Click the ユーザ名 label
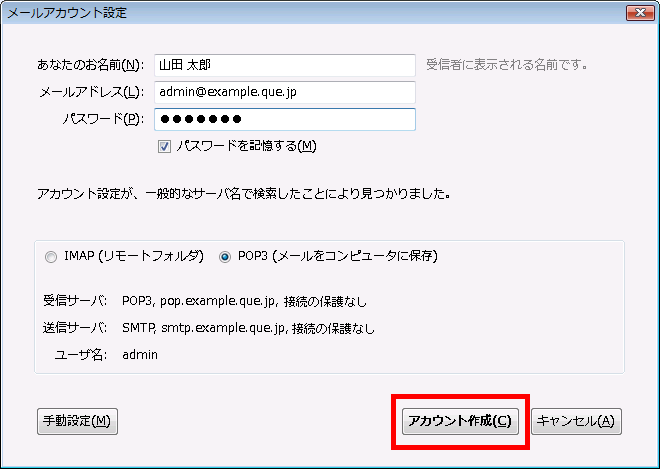Screen dimensions: 660x469 [x=80, y=355]
